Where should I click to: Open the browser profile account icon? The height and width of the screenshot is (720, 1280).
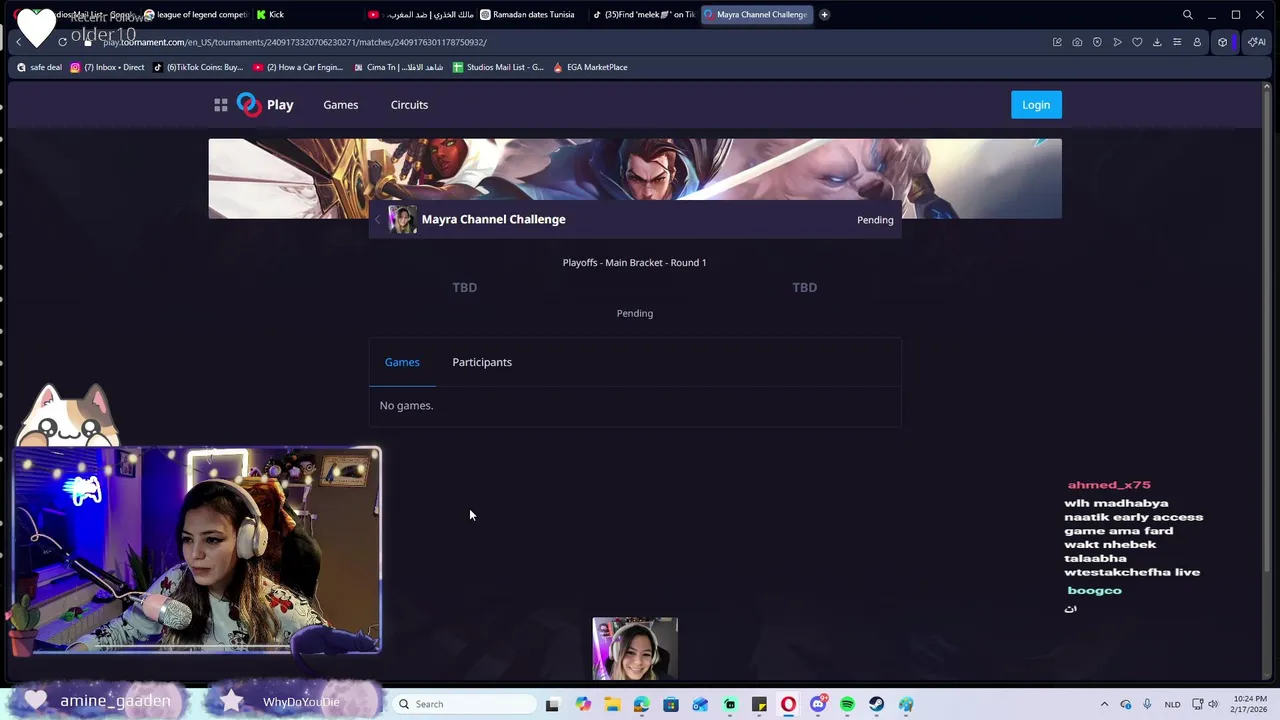click(x=1197, y=42)
